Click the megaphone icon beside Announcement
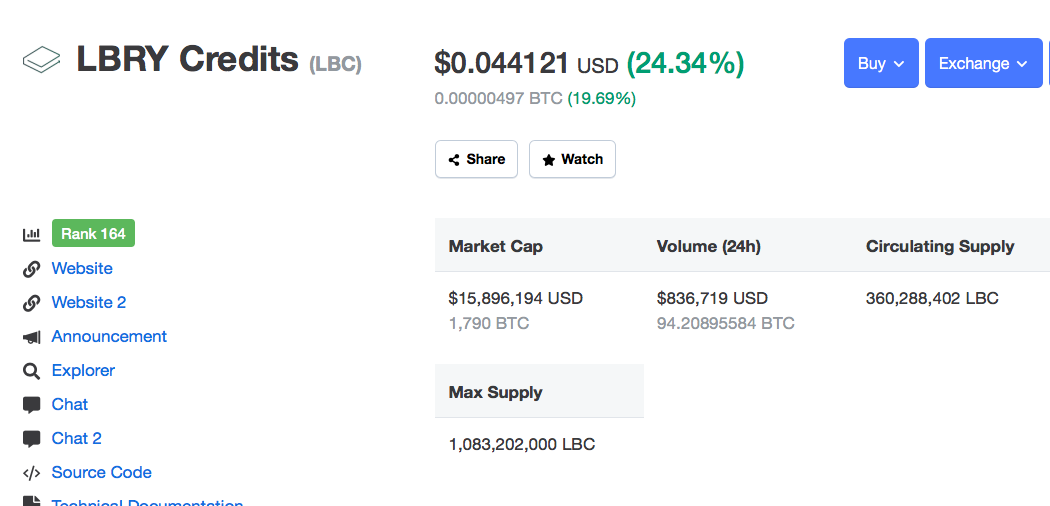The height and width of the screenshot is (506, 1050). (31, 337)
